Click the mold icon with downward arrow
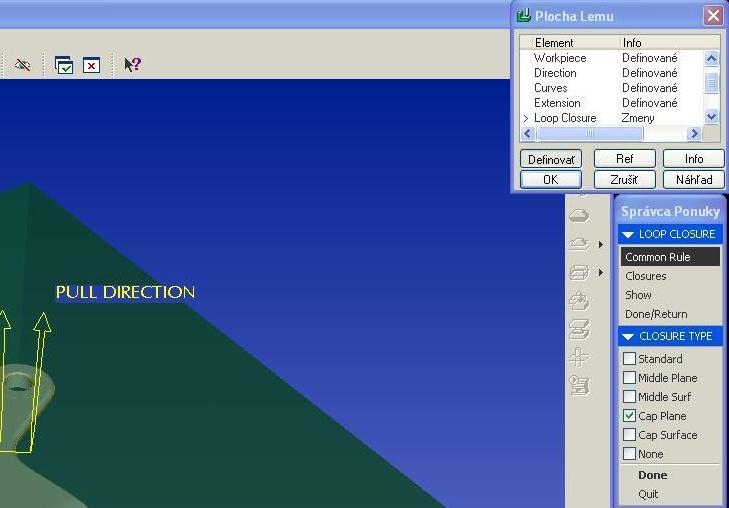This screenshot has height=508, width=729. (x=579, y=301)
